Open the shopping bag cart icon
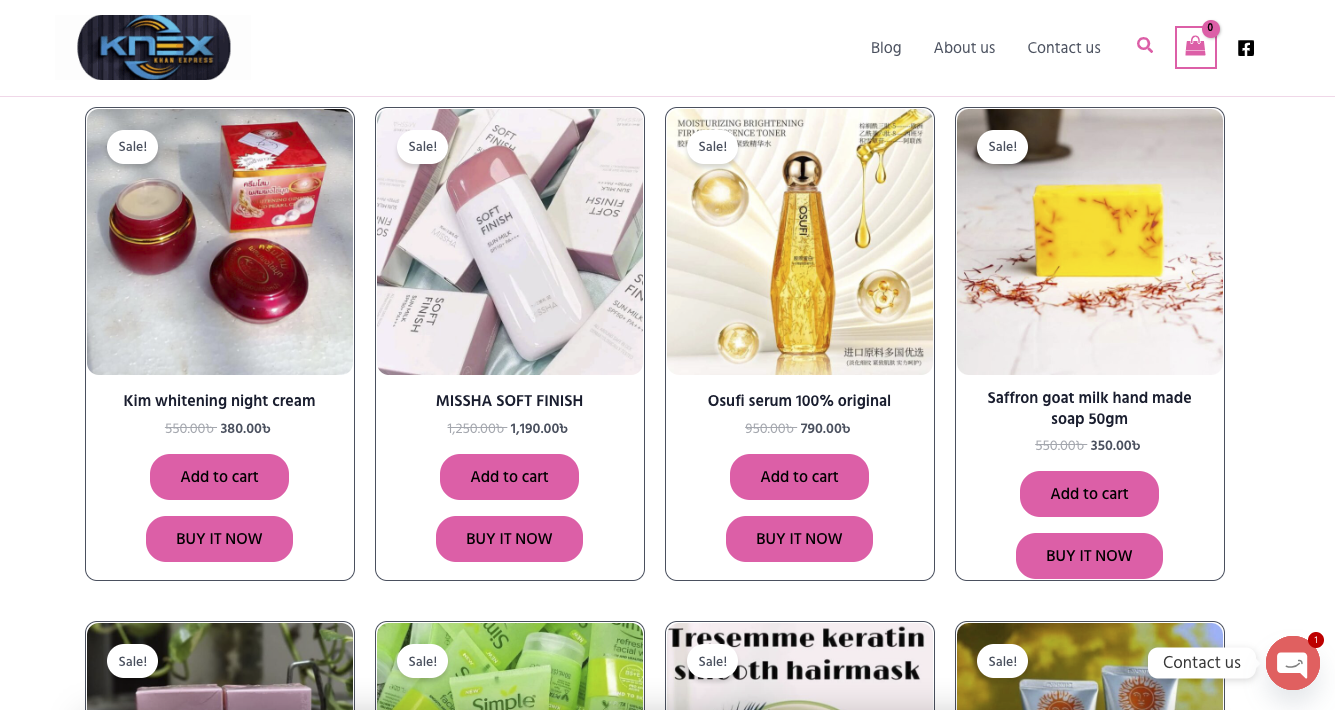1335x710 pixels. pos(1195,47)
